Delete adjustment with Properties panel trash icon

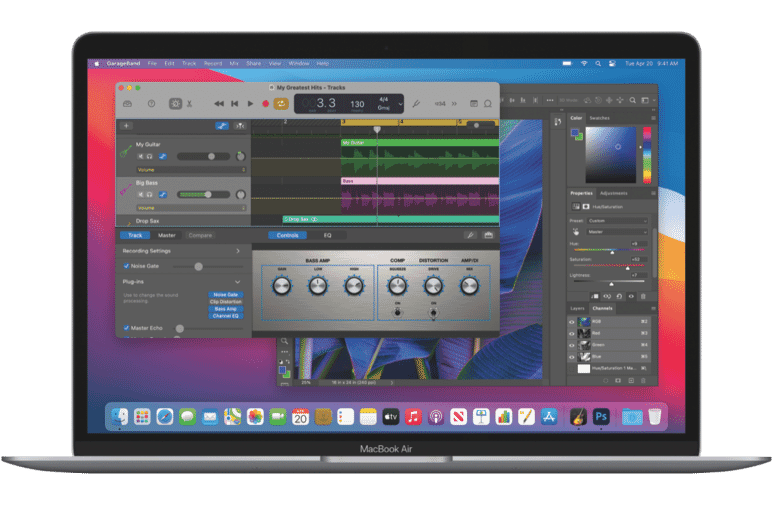click(643, 296)
